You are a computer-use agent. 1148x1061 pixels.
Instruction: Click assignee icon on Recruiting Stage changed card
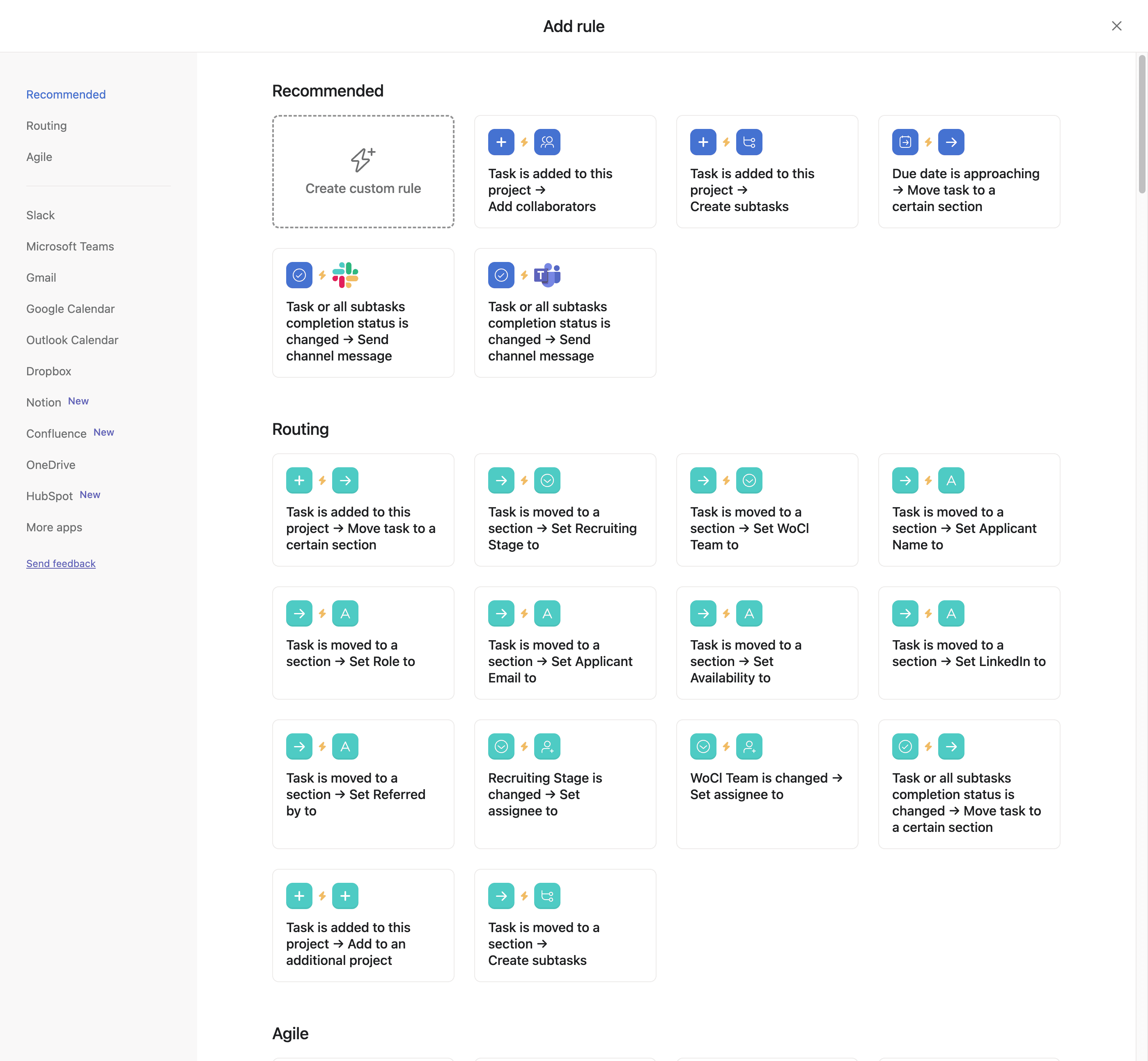(x=547, y=747)
